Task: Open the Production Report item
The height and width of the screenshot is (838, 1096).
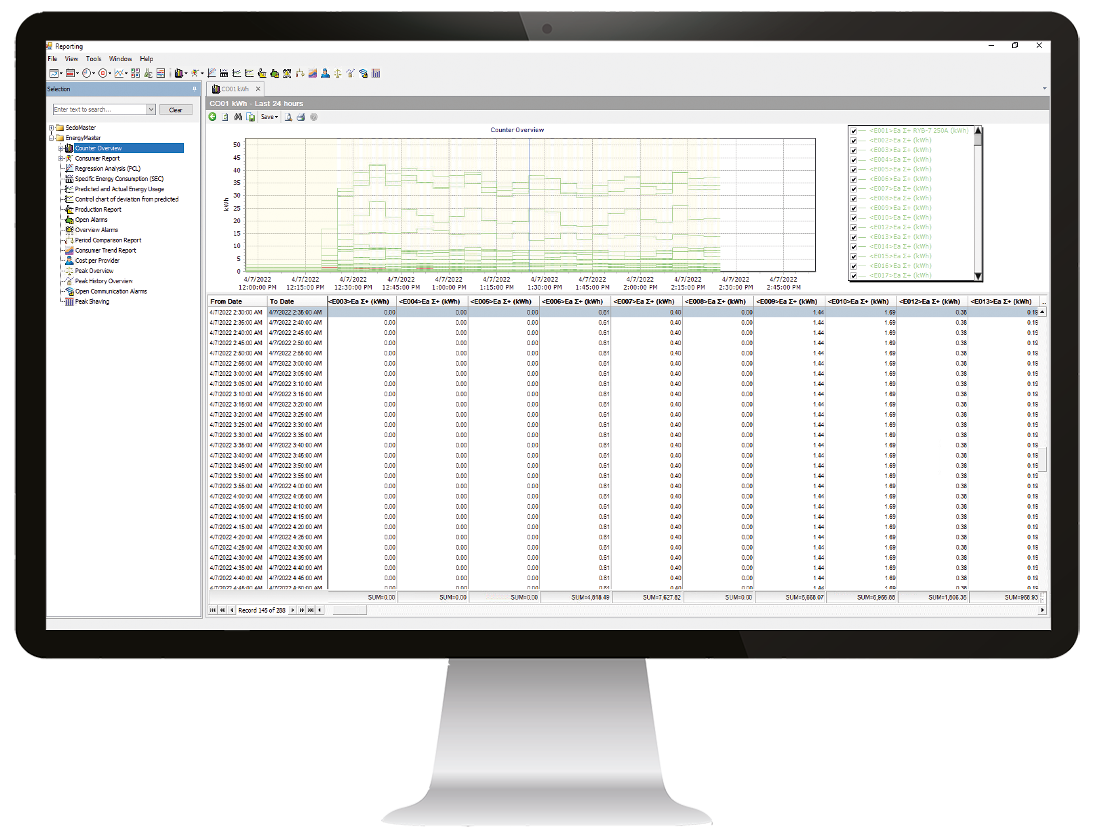Action: 98,209
